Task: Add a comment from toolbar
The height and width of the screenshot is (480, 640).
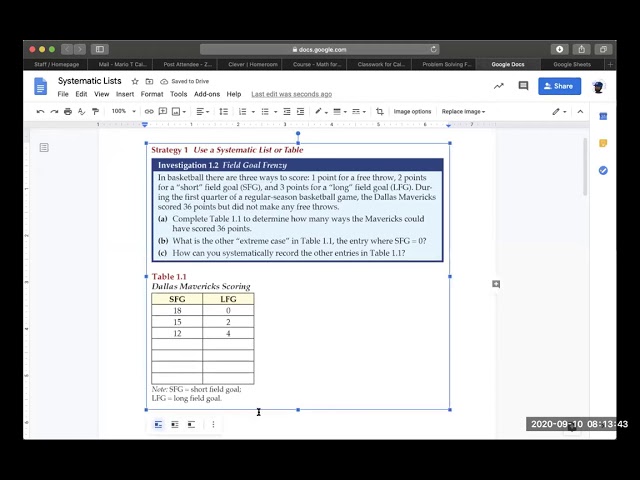Action: [162, 111]
